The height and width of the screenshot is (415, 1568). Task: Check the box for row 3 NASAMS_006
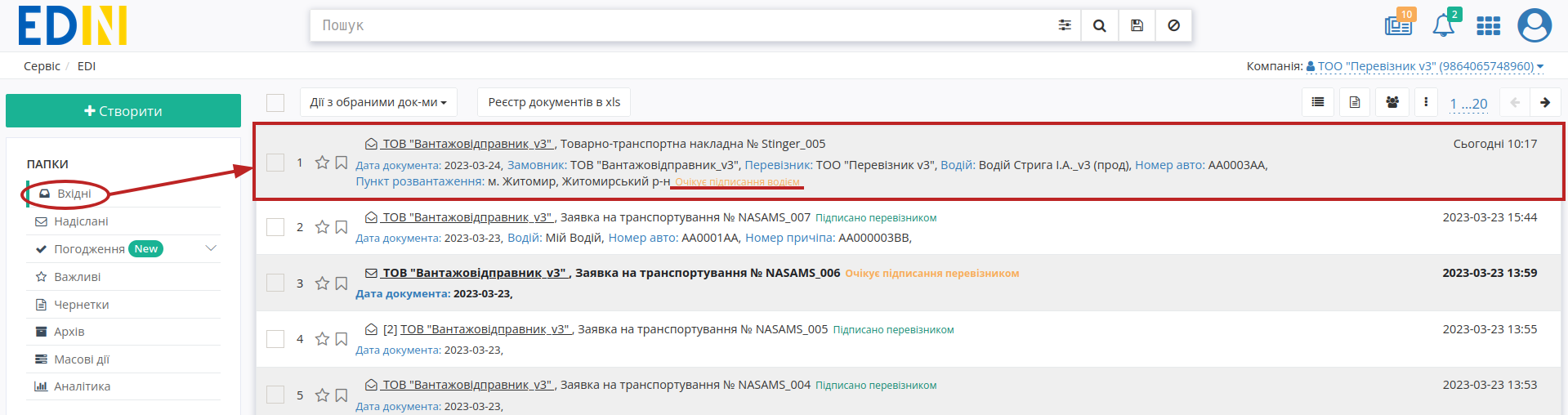tap(275, 283)
